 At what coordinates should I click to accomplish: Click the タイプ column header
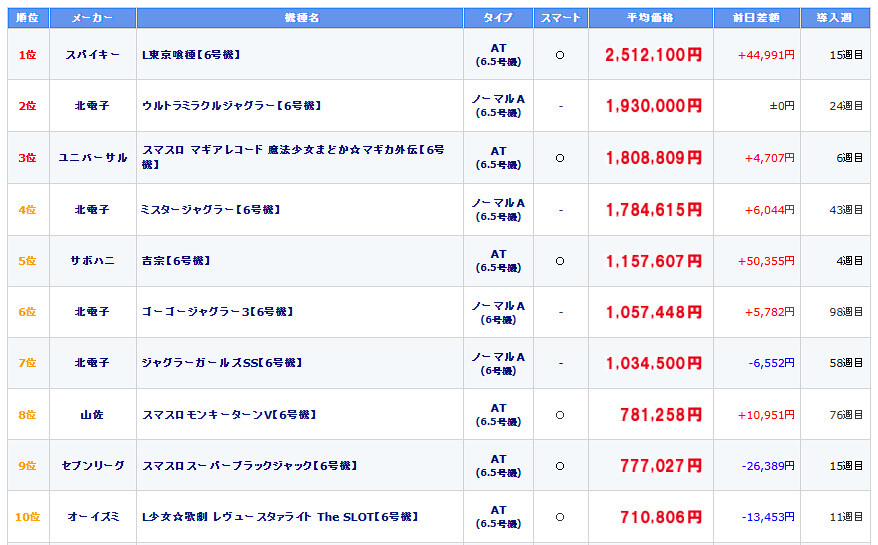click(x=498, y=18)
